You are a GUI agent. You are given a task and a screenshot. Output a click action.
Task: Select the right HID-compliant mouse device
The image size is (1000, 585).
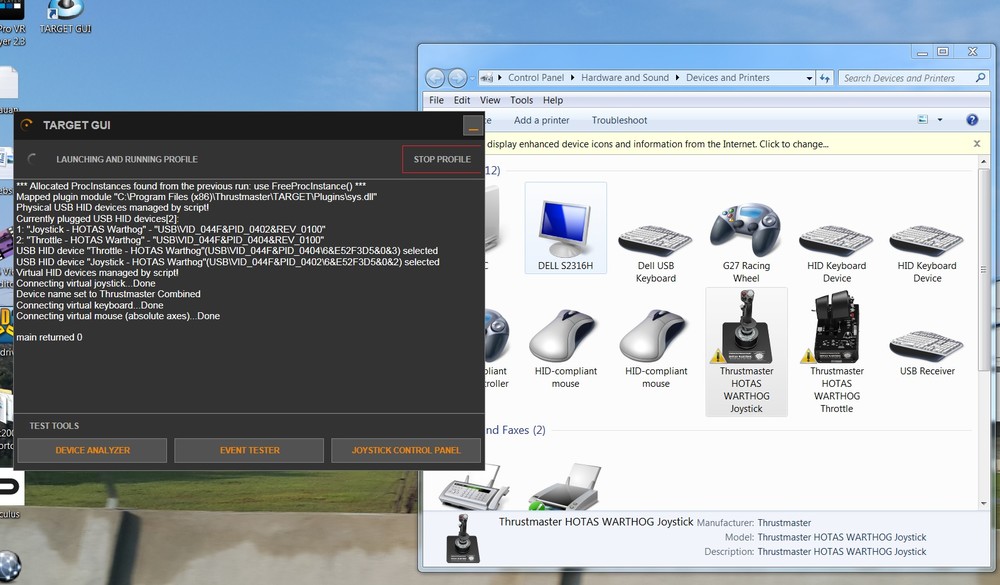(x=656, y=348)
